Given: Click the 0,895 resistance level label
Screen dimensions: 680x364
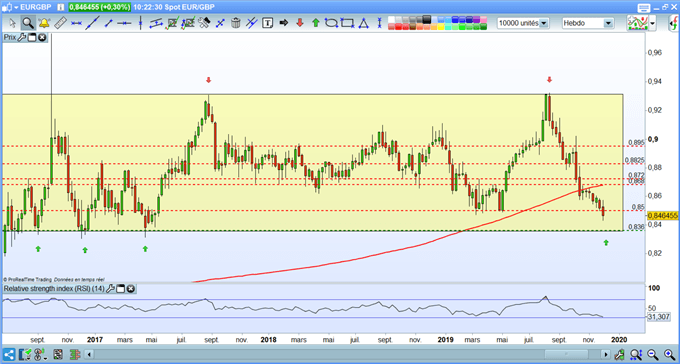Looking at the screenshot, I should pyautogui.click(x=636, y=143).
